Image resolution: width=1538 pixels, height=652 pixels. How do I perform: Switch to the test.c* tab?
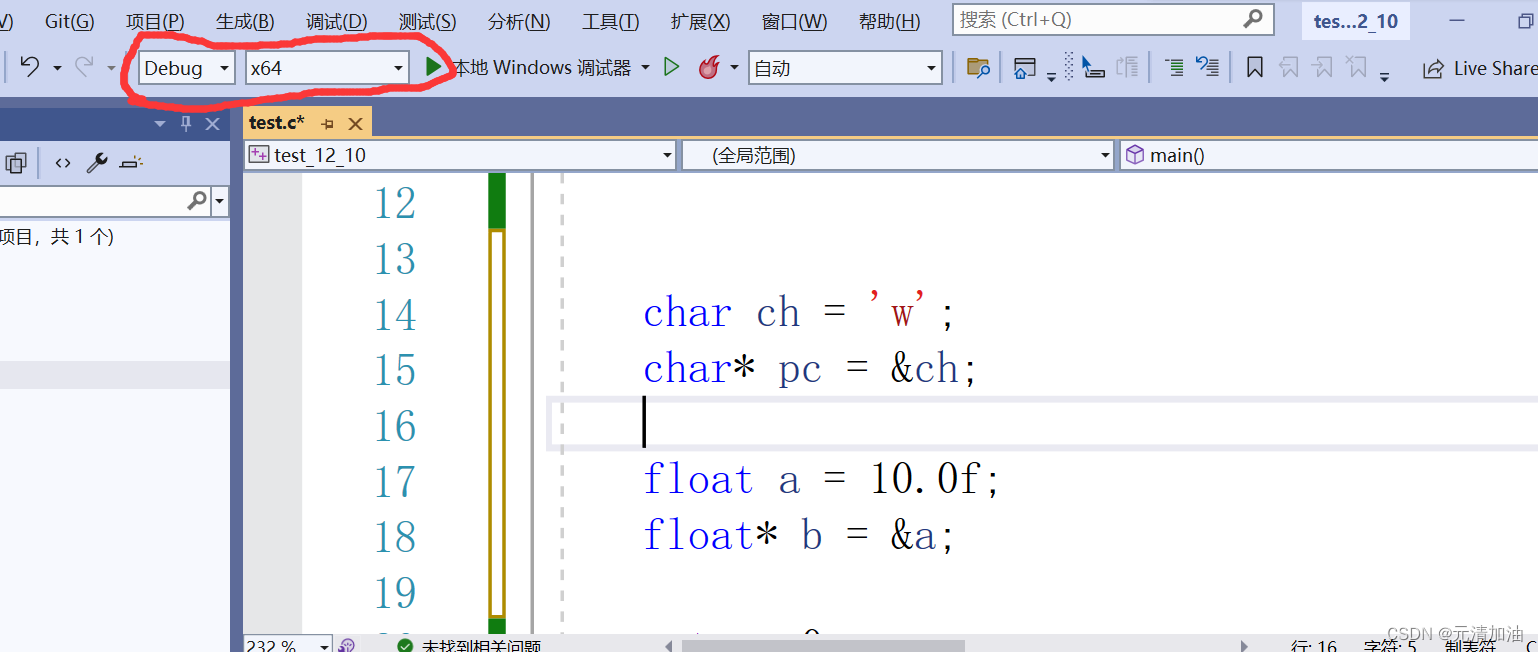[x=276, y=121]
